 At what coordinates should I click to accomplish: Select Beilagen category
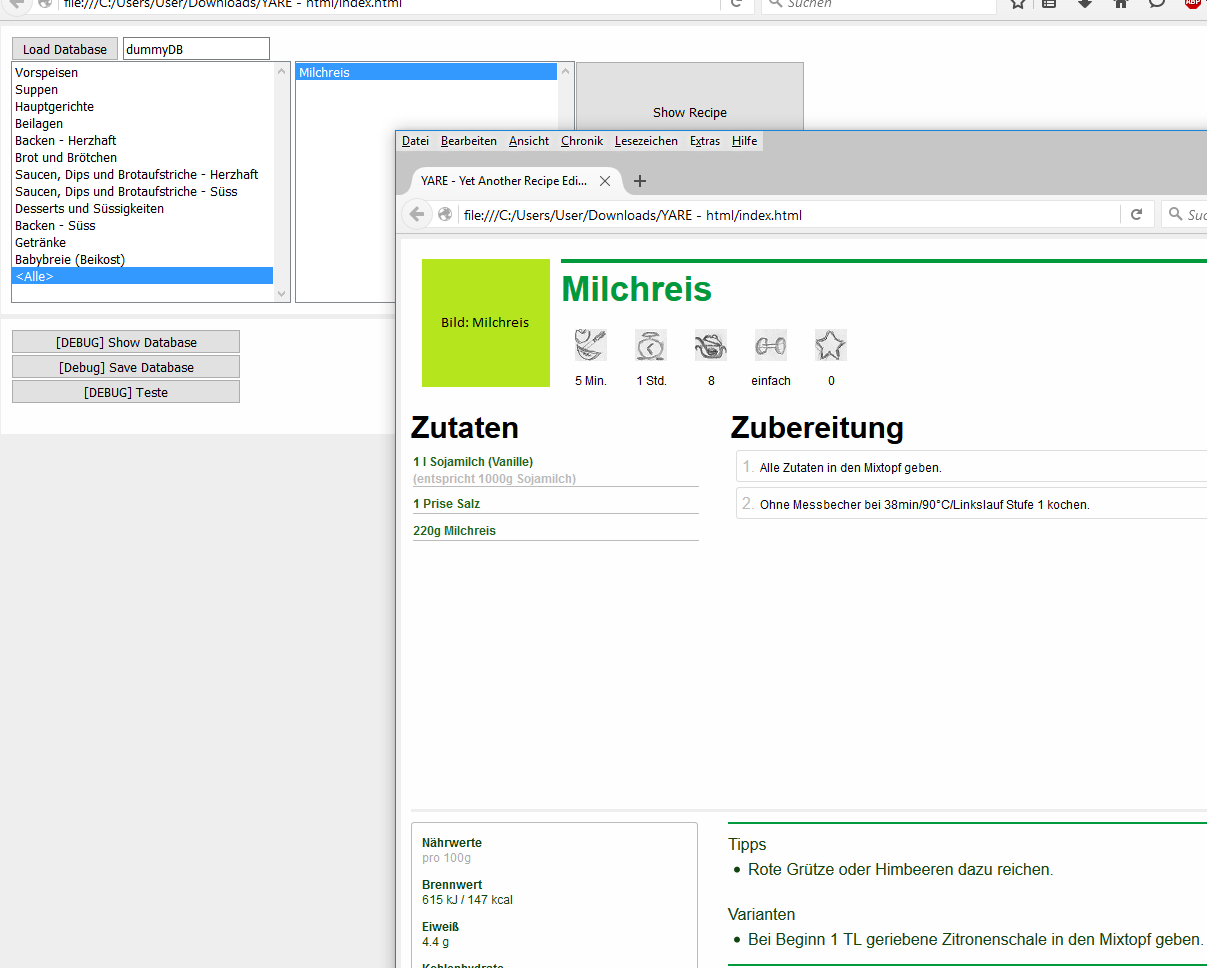pos(143,124)
